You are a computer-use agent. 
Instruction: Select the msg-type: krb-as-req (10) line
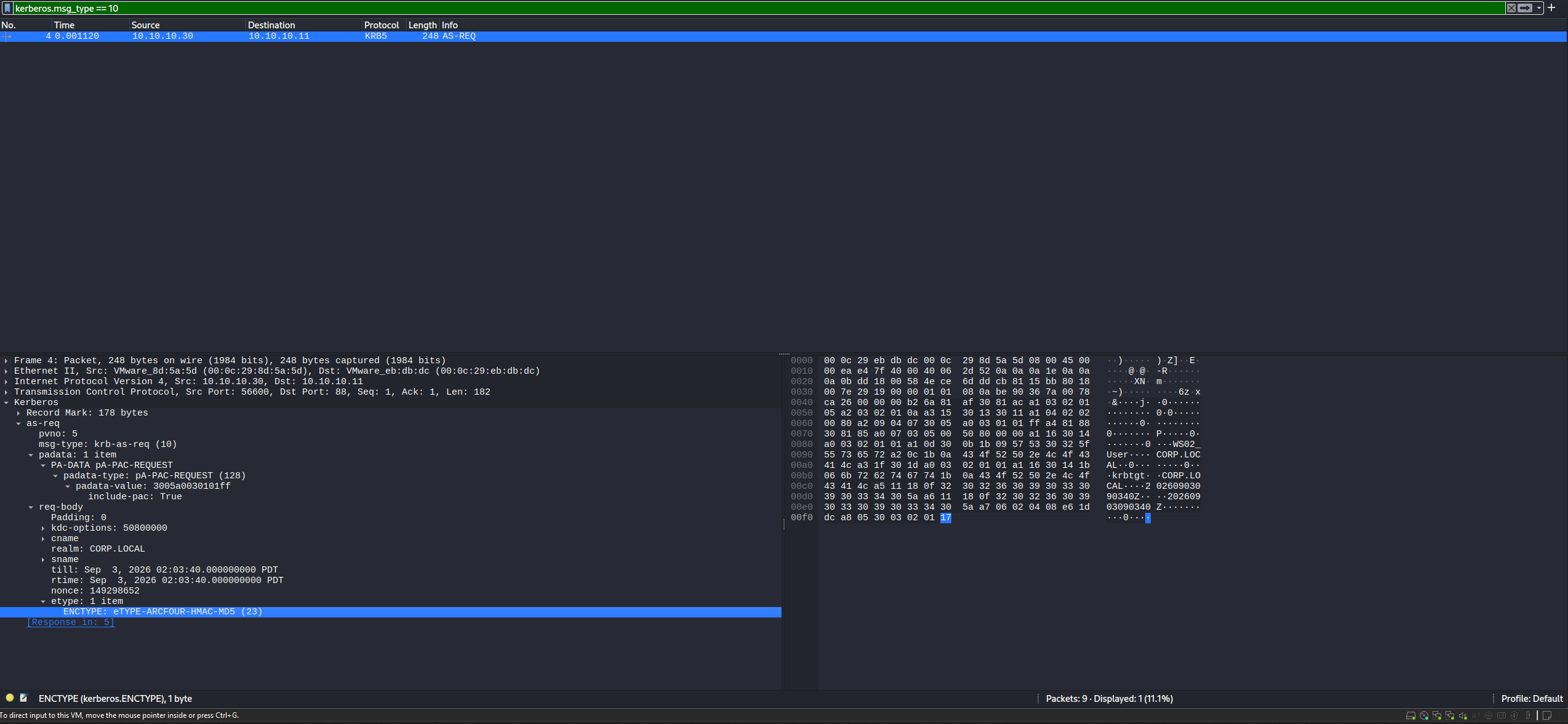(x=108, y=444)
